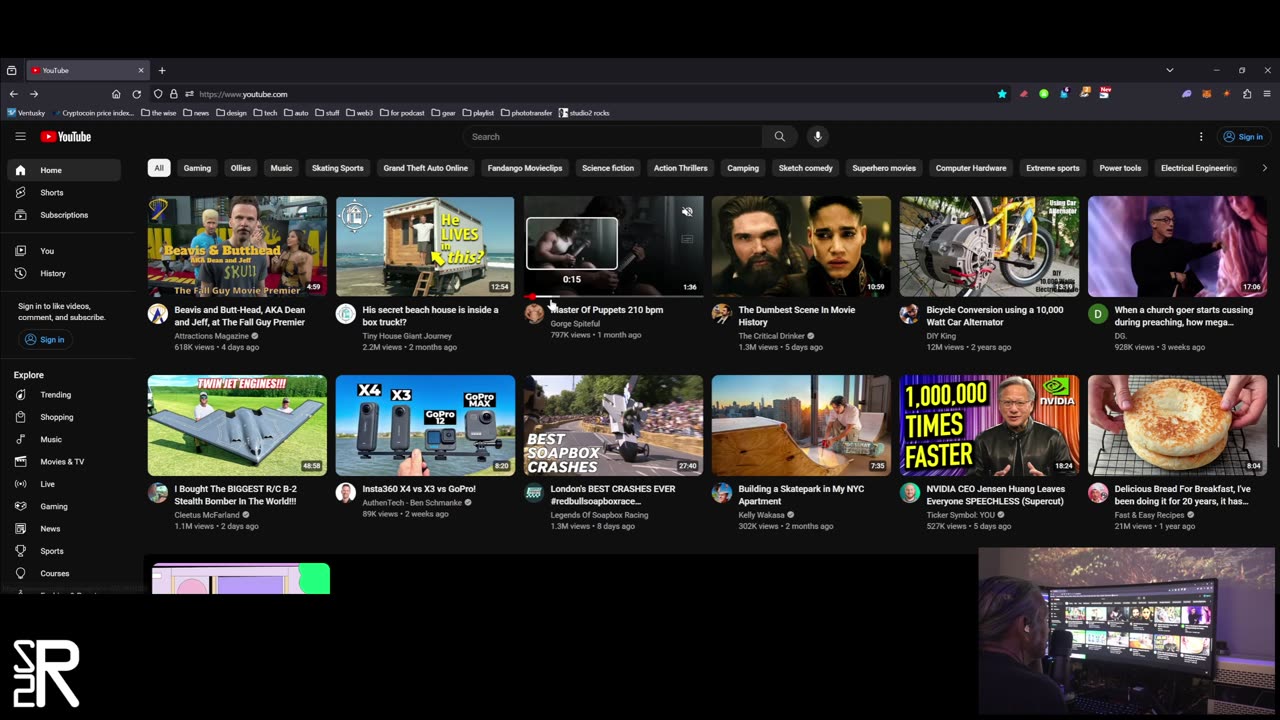This screenshot has width=1280, height=720.
Task: Open the Insta360 X4 vs X3 thumbnail
Action: coord(425,425)
